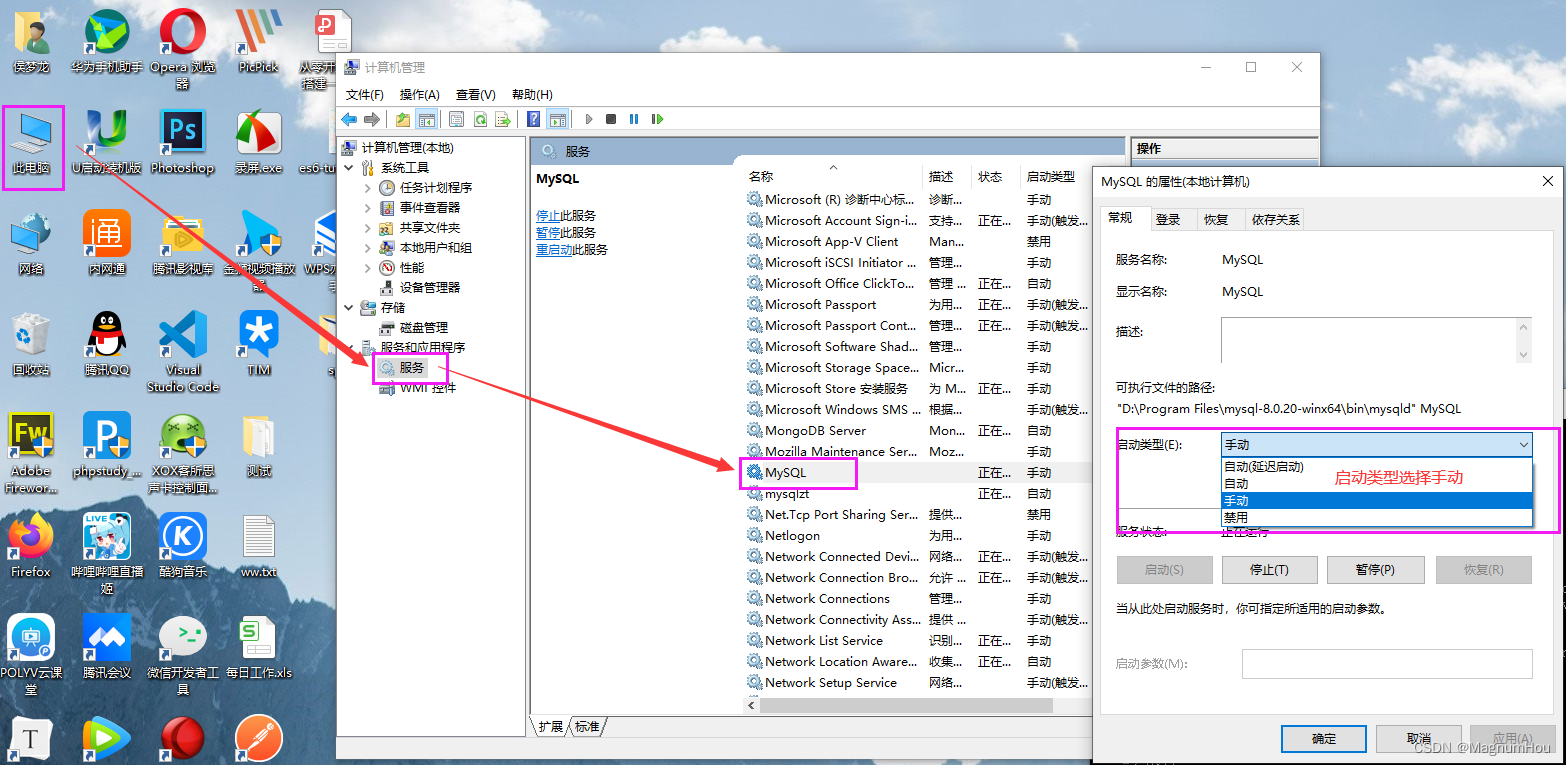1566x765 pixels.
Task: Click the Properties toolbar icon
Action: (x=457, y=119)
